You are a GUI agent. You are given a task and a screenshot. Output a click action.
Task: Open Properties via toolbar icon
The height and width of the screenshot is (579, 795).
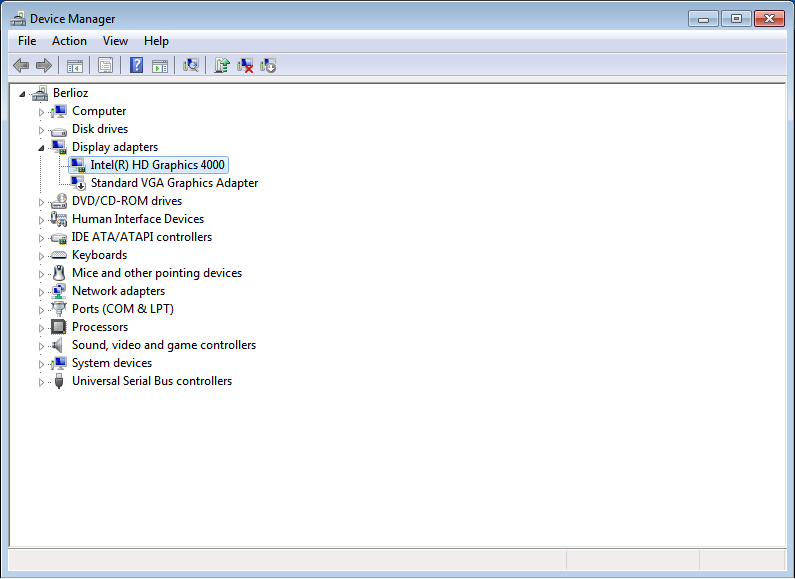[x=105, y=65]
